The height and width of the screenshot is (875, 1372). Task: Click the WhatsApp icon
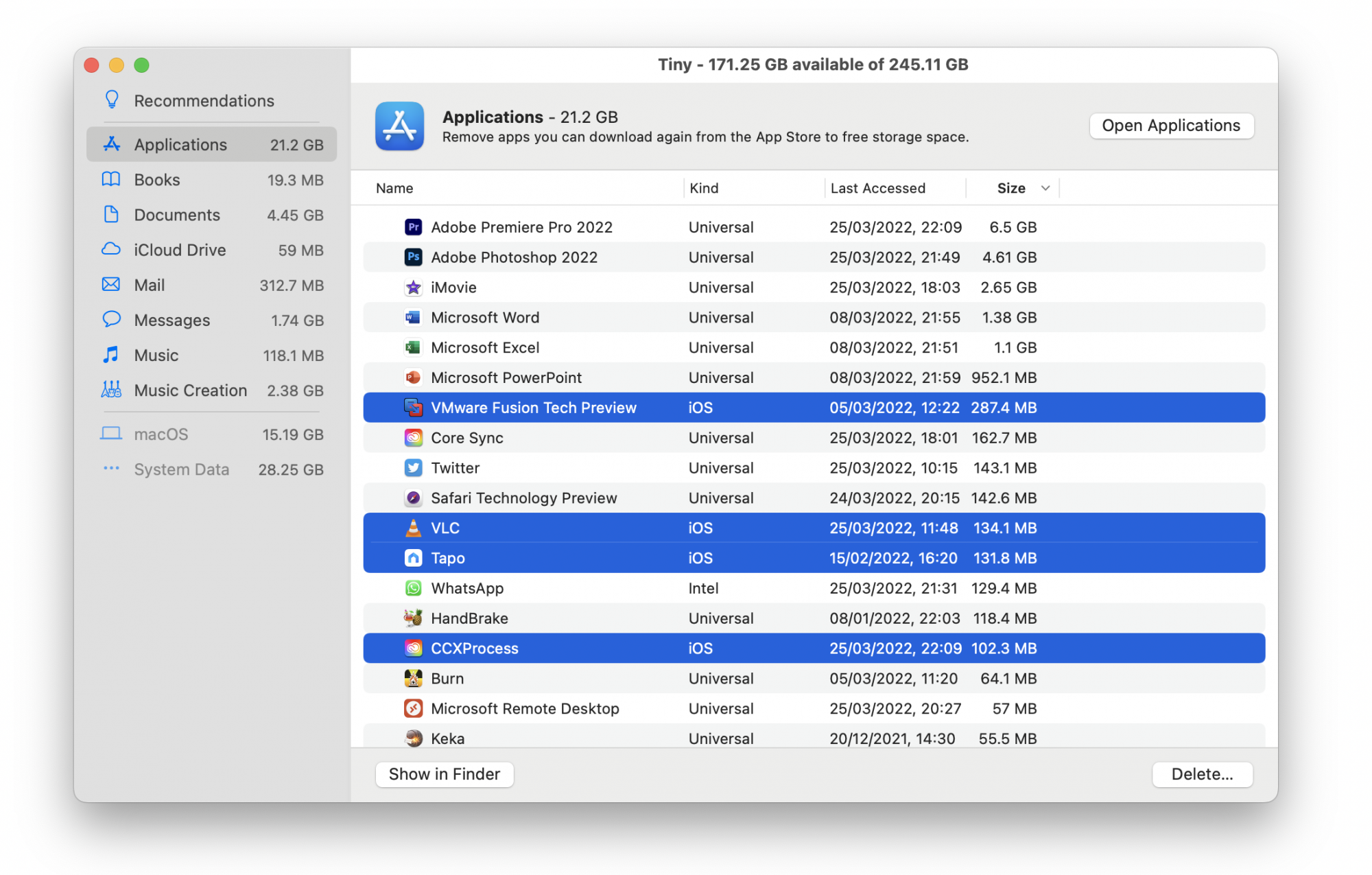[x=413, y=588]
